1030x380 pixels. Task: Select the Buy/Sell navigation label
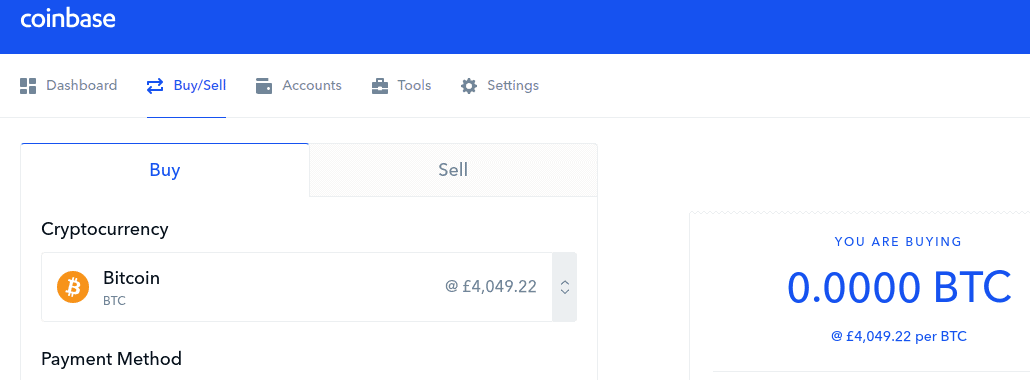200,85
